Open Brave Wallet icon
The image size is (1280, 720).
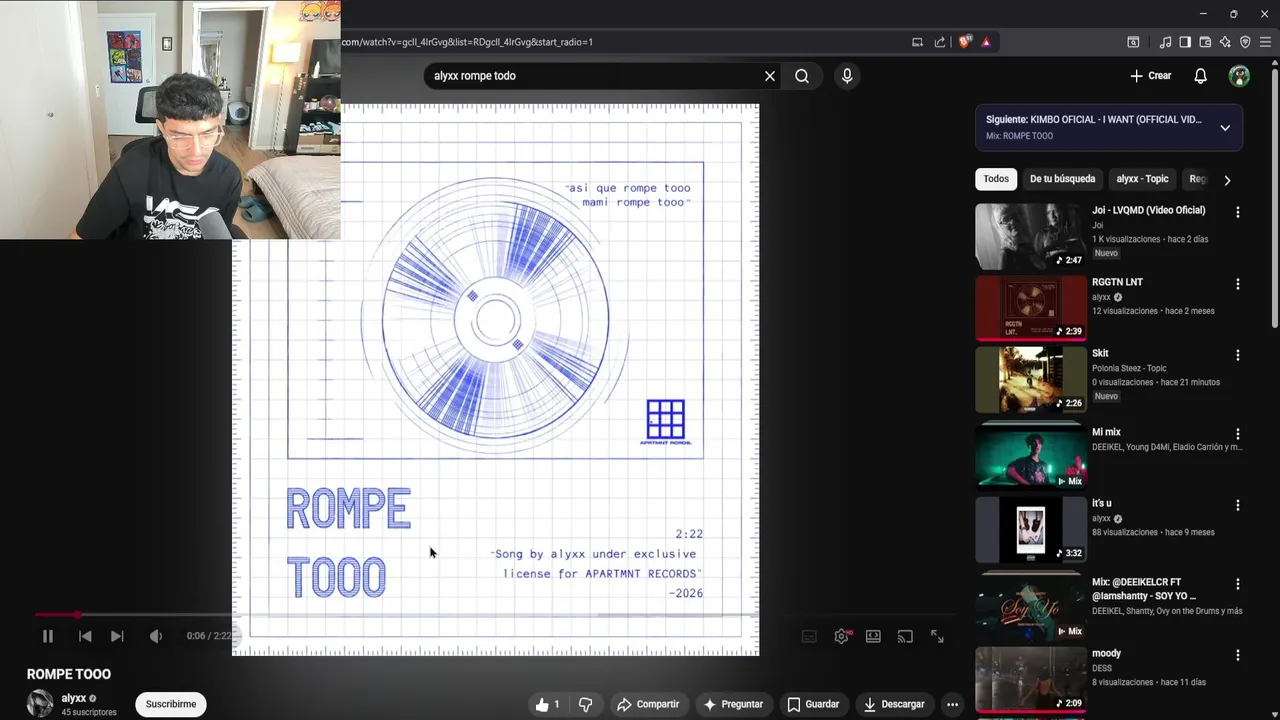1205,42
